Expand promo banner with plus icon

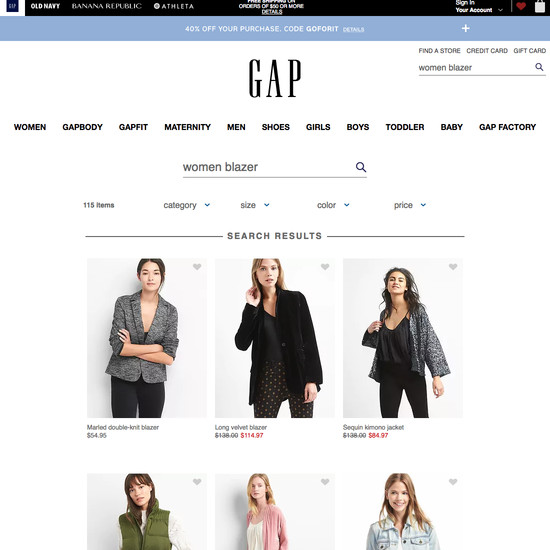465,28
